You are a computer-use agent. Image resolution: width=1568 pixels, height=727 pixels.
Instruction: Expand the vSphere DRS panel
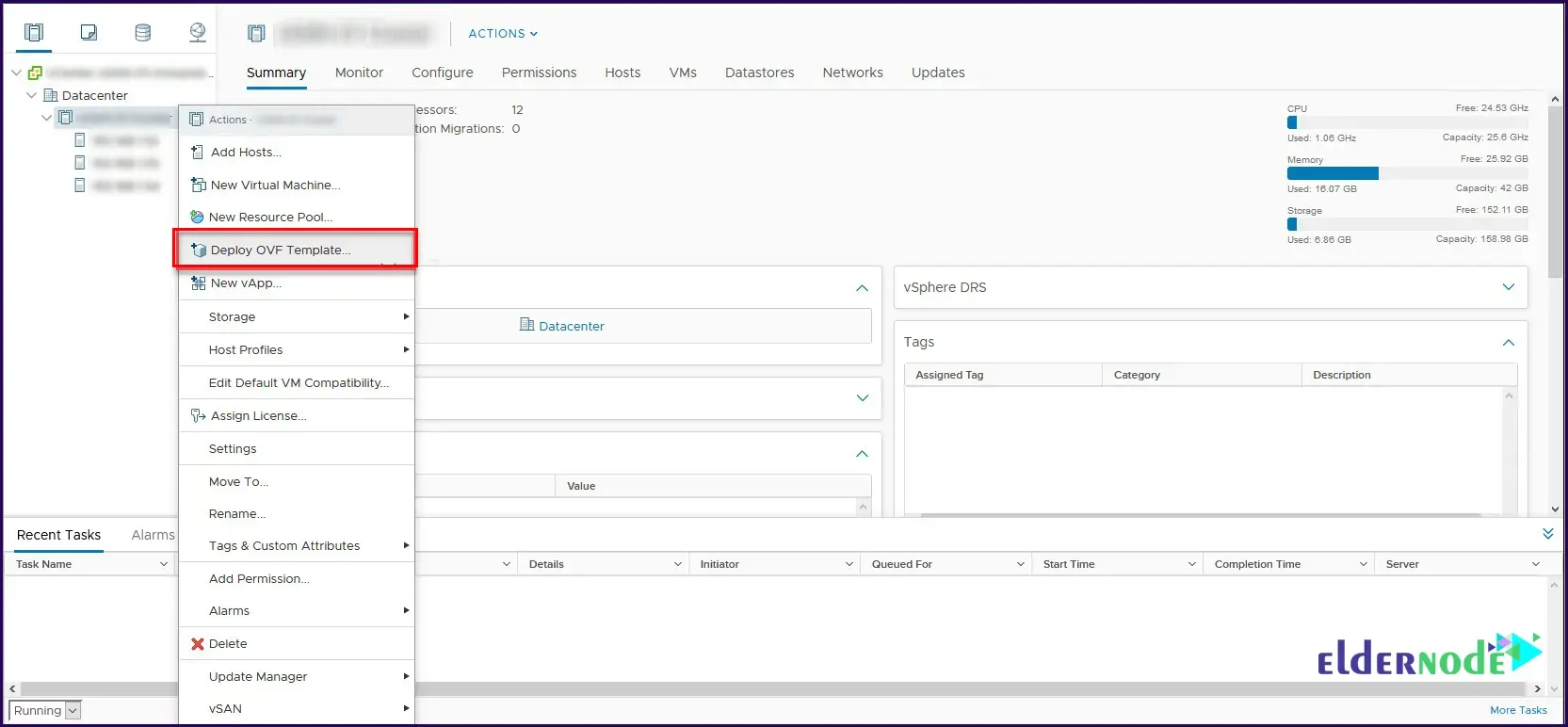coord(1508,287)
